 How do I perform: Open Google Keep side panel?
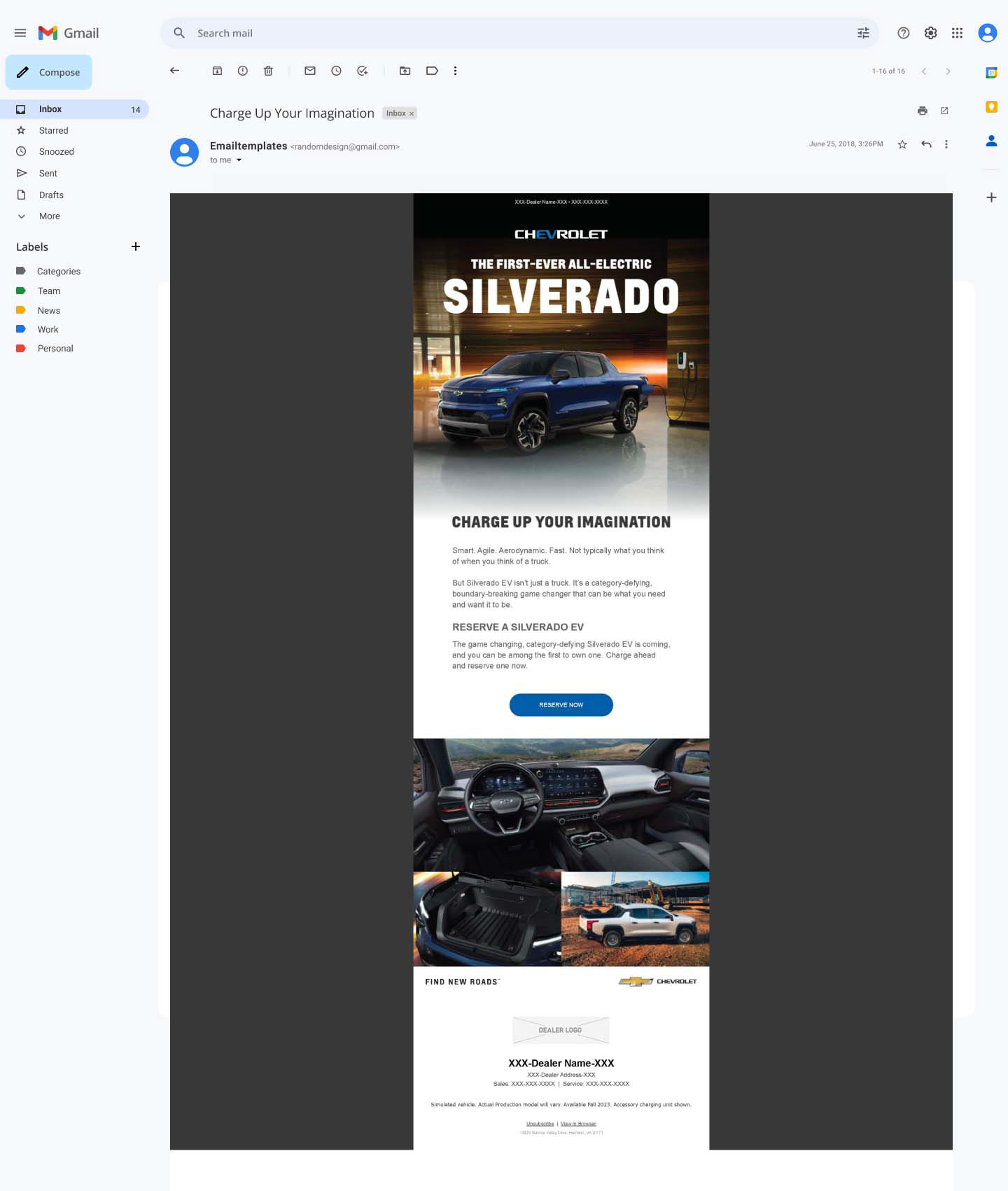[991, 106]
